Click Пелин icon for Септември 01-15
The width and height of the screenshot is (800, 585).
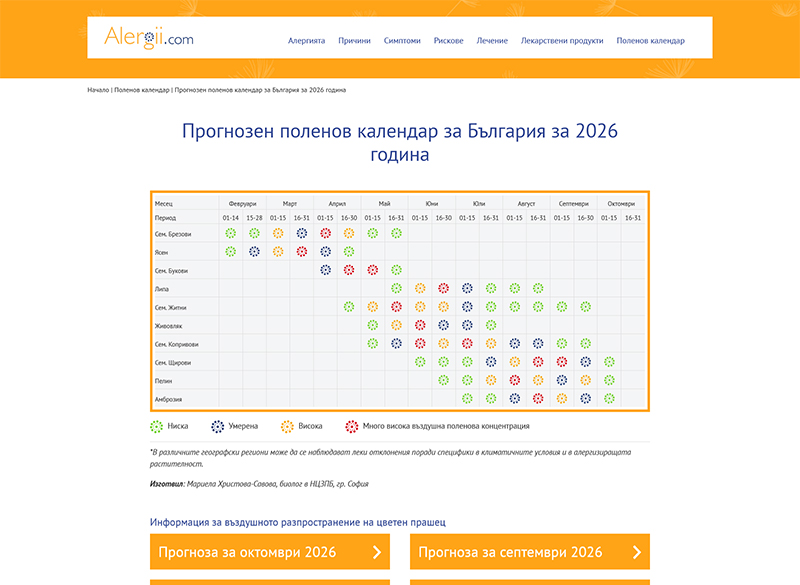[562, 380]
